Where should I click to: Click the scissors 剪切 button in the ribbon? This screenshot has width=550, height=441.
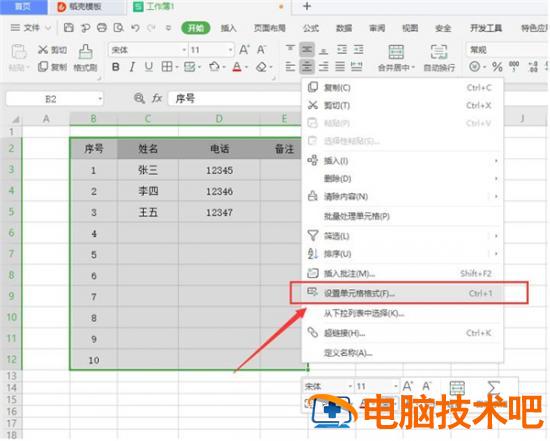click(52, 50)
